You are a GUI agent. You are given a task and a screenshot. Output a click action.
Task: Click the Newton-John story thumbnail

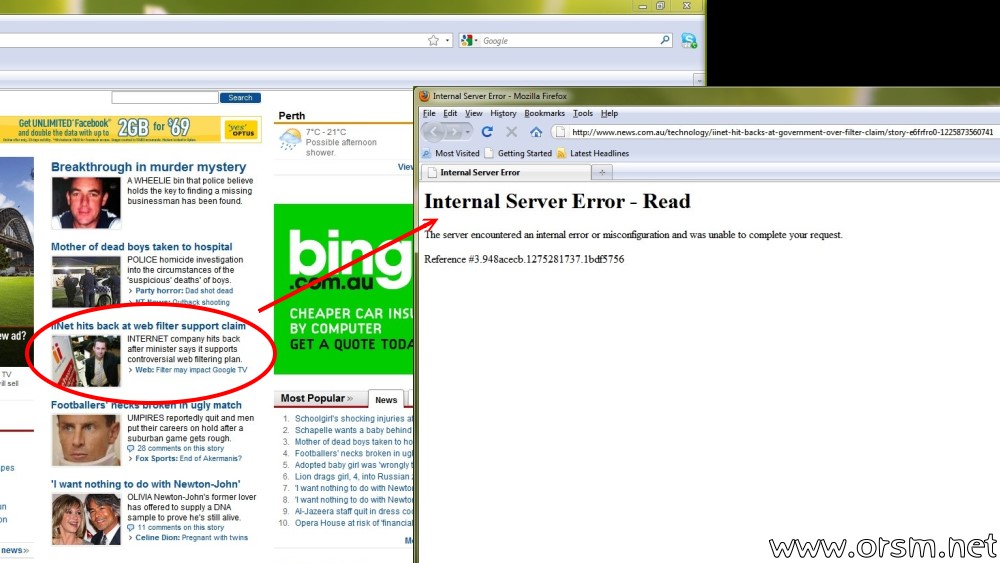(x=86, y=520)
